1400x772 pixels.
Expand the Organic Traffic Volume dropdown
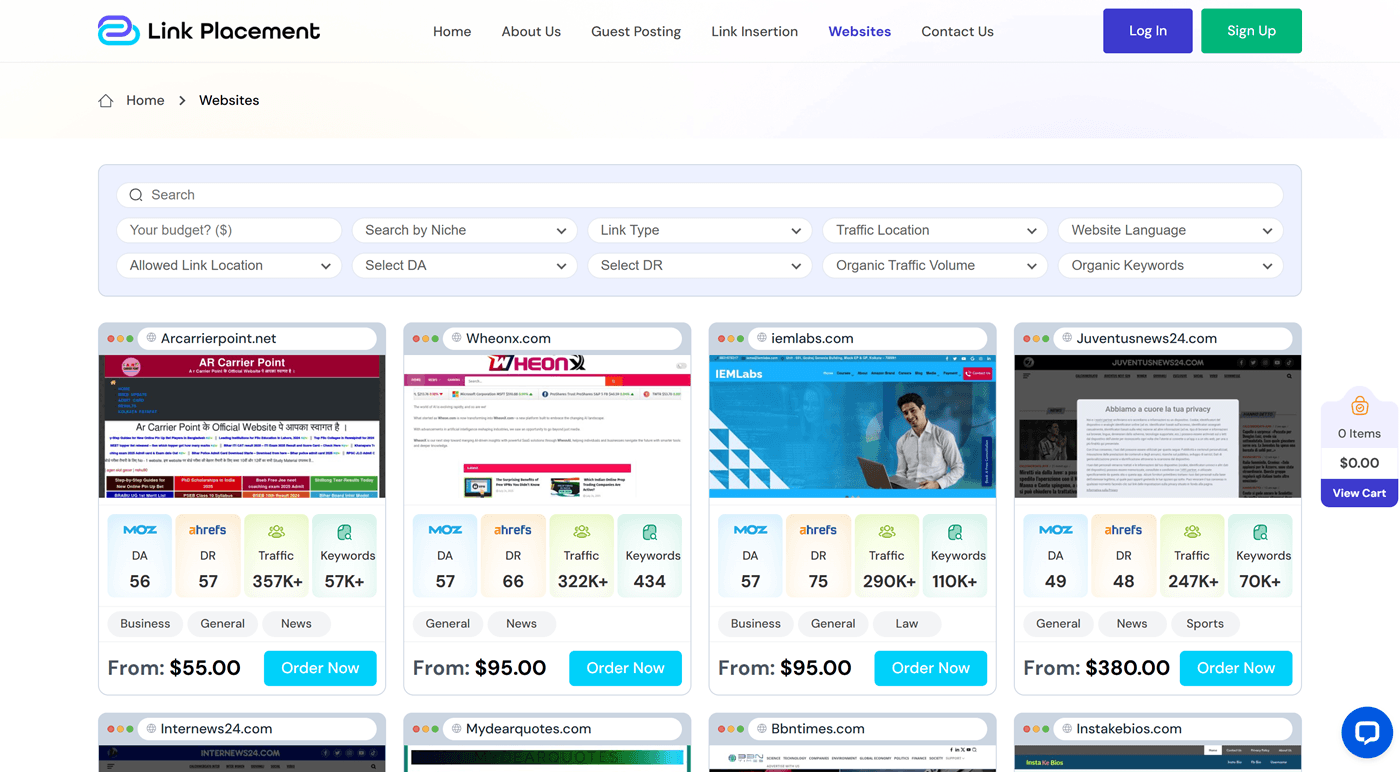935,266
